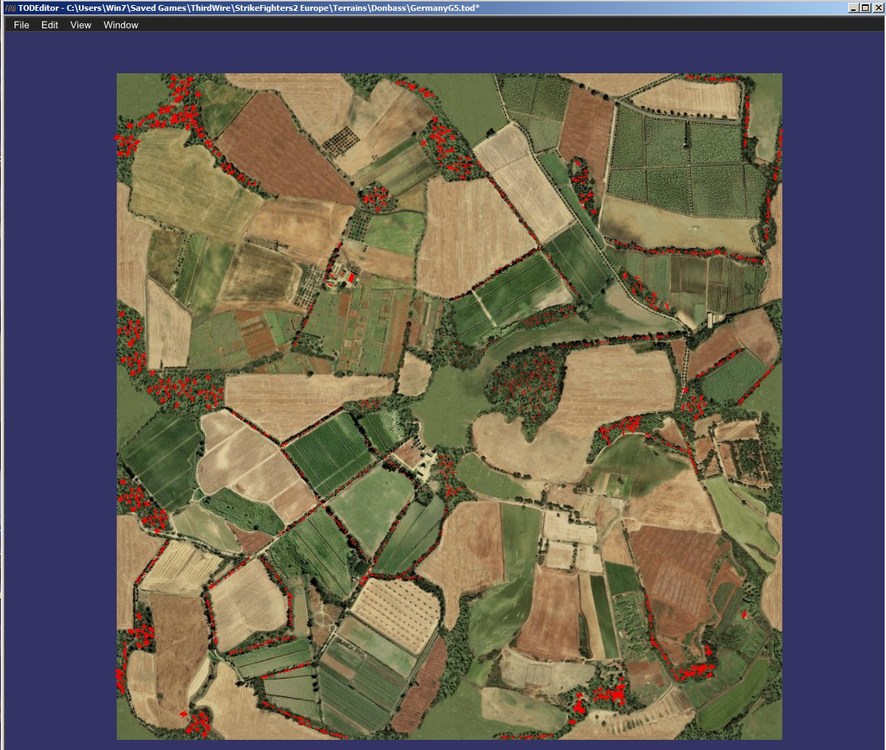Click the TODEditor icon in title bar
Viewport: 886px width, 750px height.
[x=10, y=8]
